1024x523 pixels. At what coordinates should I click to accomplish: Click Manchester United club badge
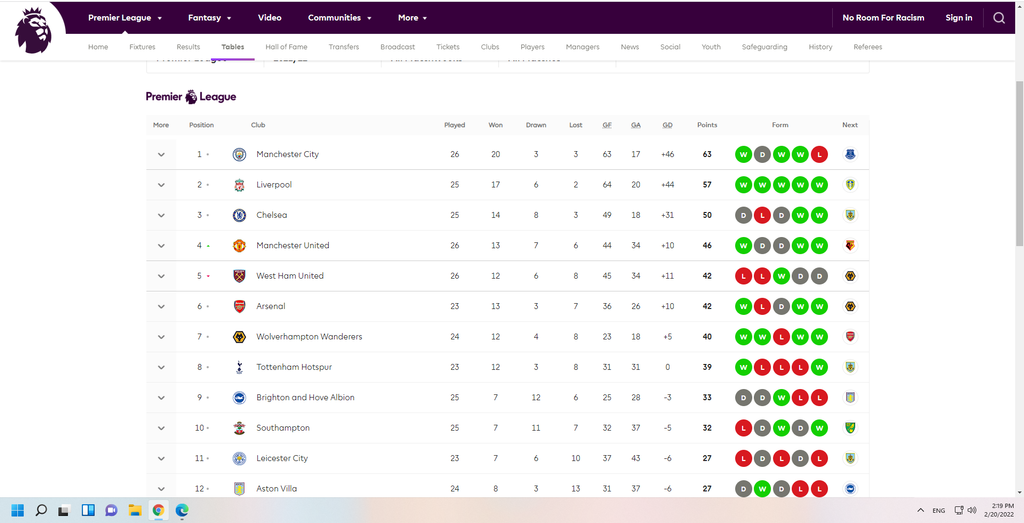pos(240,246)
